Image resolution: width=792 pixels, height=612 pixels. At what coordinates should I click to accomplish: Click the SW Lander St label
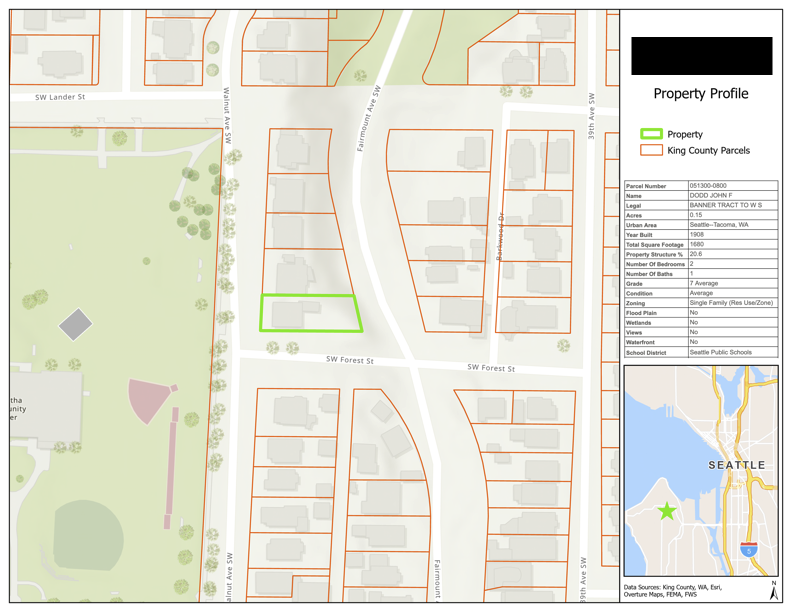(x=60, y=98)
